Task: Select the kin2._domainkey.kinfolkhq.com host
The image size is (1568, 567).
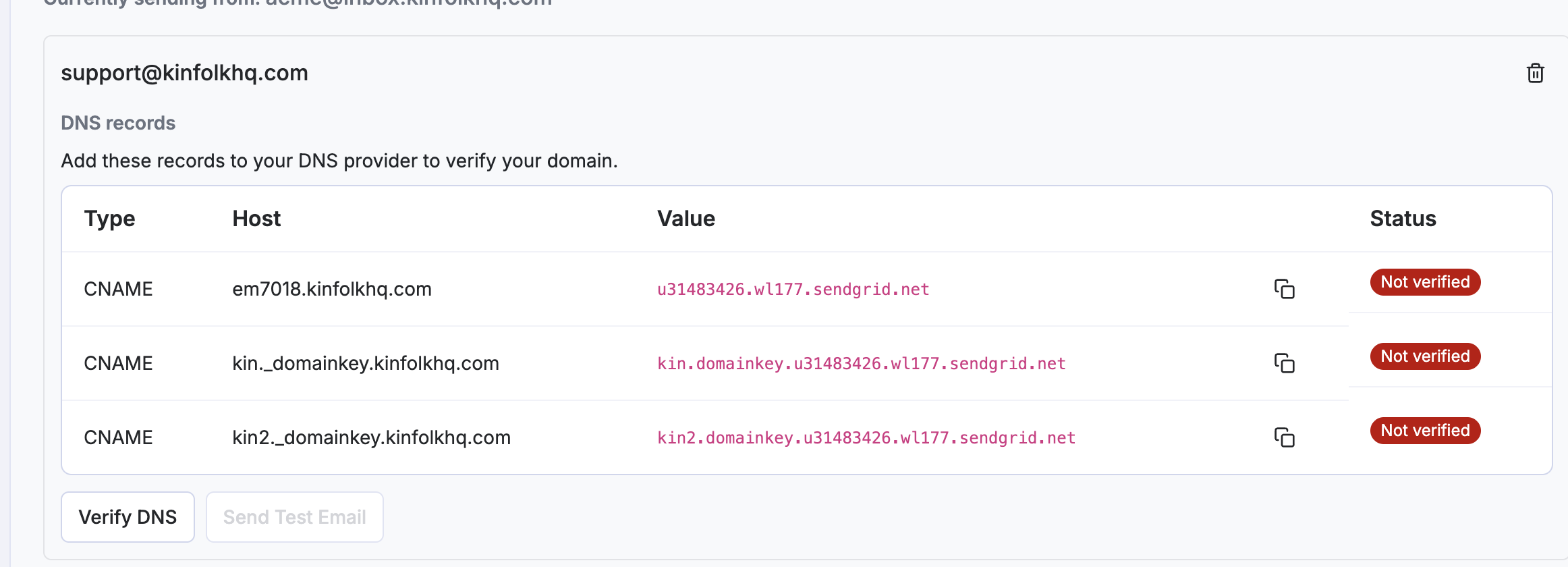Action: coord(371,437)
